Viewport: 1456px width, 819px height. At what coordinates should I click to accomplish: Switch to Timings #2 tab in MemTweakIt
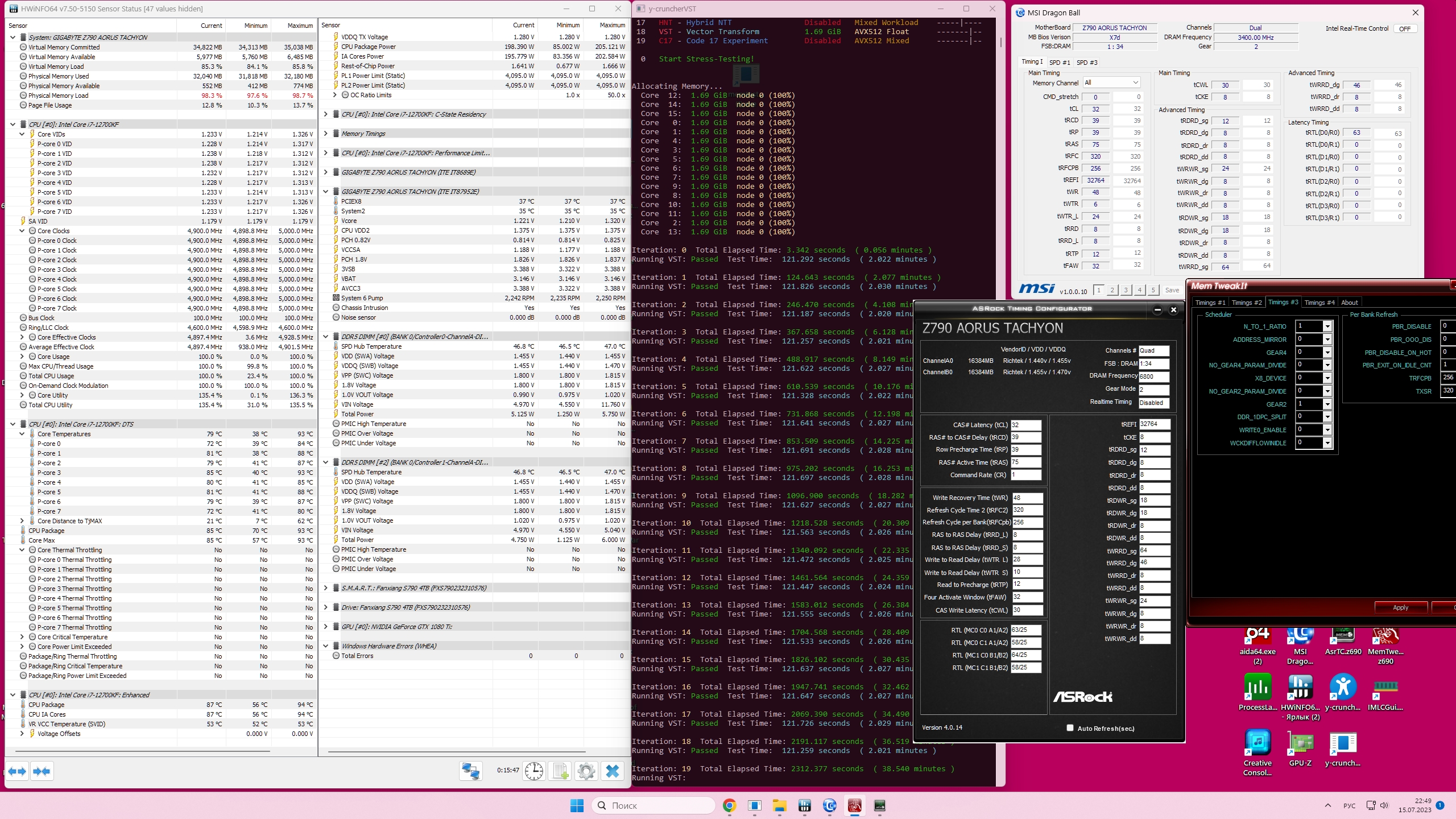(1246, 303)
